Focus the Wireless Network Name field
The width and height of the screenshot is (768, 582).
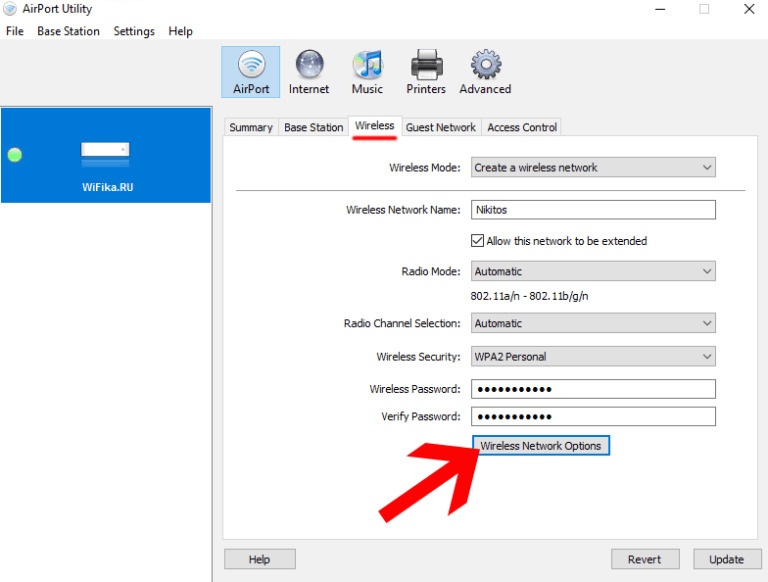pos(593,210)
